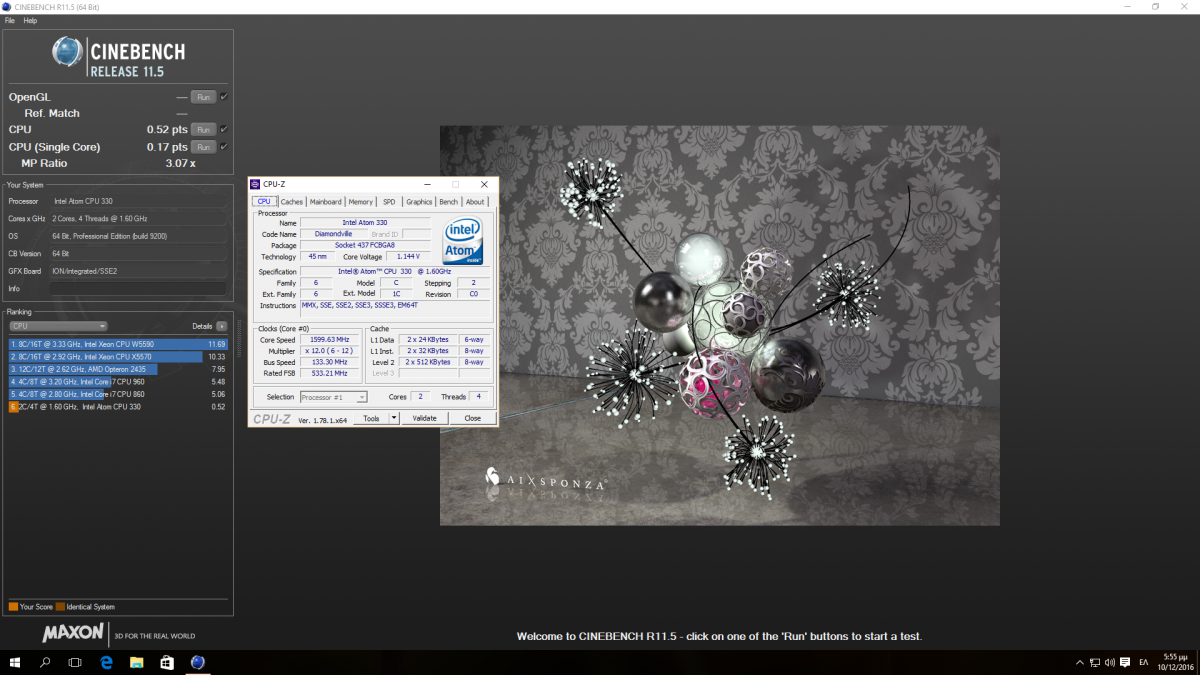Open the Windows Start menu
Image resolution: width=1200 pixels, height=675 pixels.
pyautogui.click(x=17, y=662)
